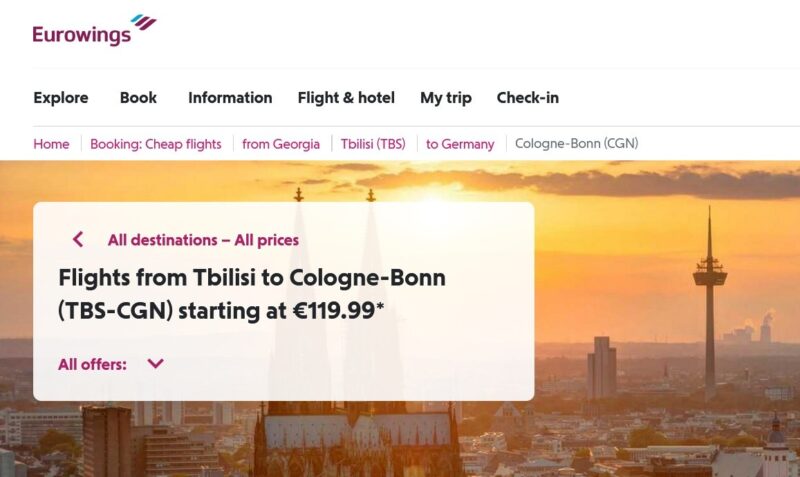Viewport: 800px width, 477px height.
Task: Go to My trip
Action: click(445, 98)
